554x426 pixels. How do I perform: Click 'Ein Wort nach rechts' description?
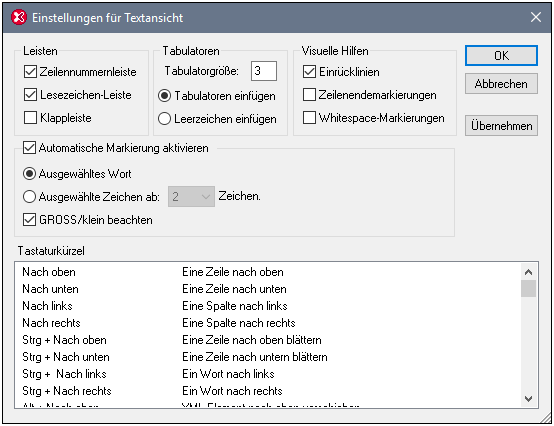(x=232, y=391)
